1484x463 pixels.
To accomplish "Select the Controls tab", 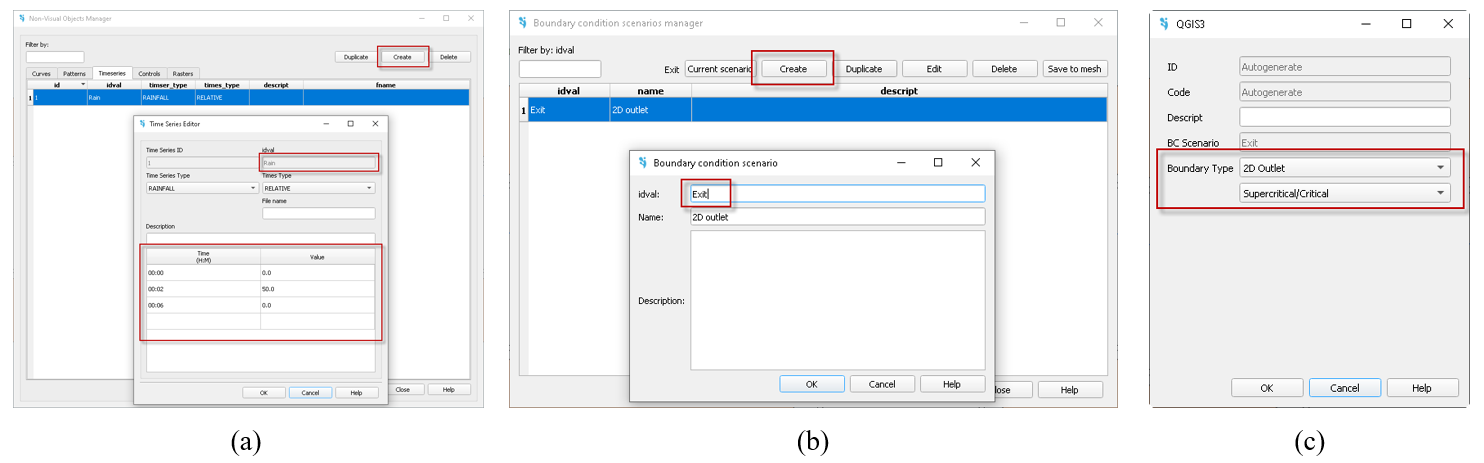I will point(149,74).
